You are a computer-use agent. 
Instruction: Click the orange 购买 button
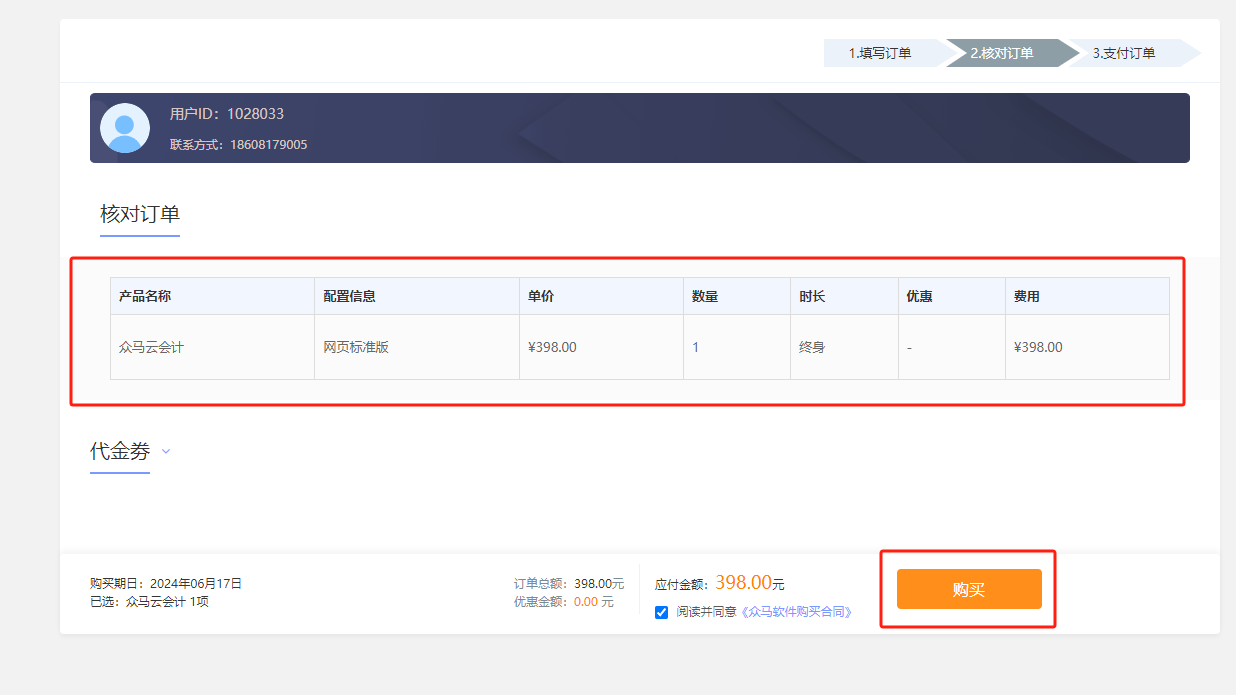tap(969, 589)
